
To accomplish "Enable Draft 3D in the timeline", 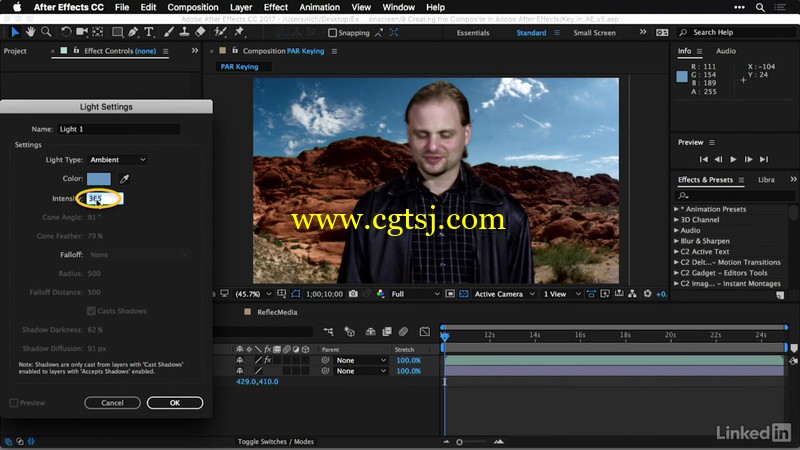I will 349,332.
